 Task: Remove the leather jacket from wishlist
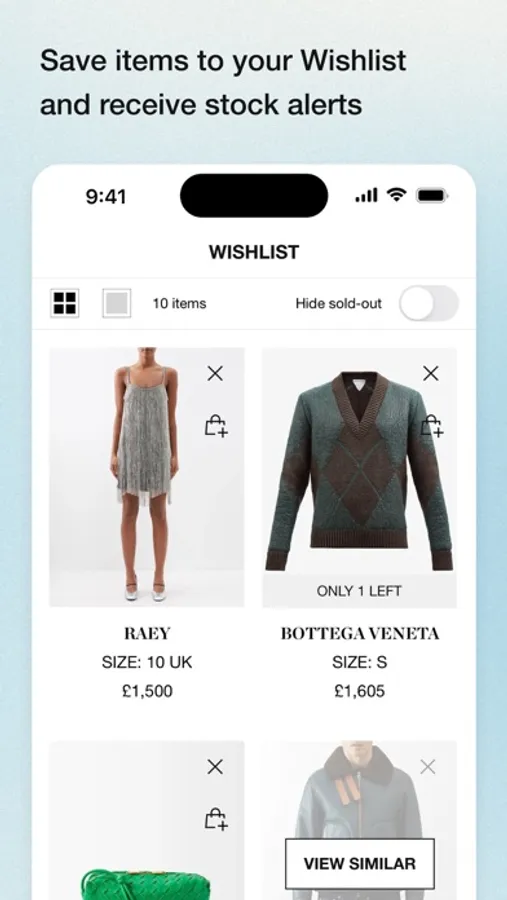[x=428, y=766]
